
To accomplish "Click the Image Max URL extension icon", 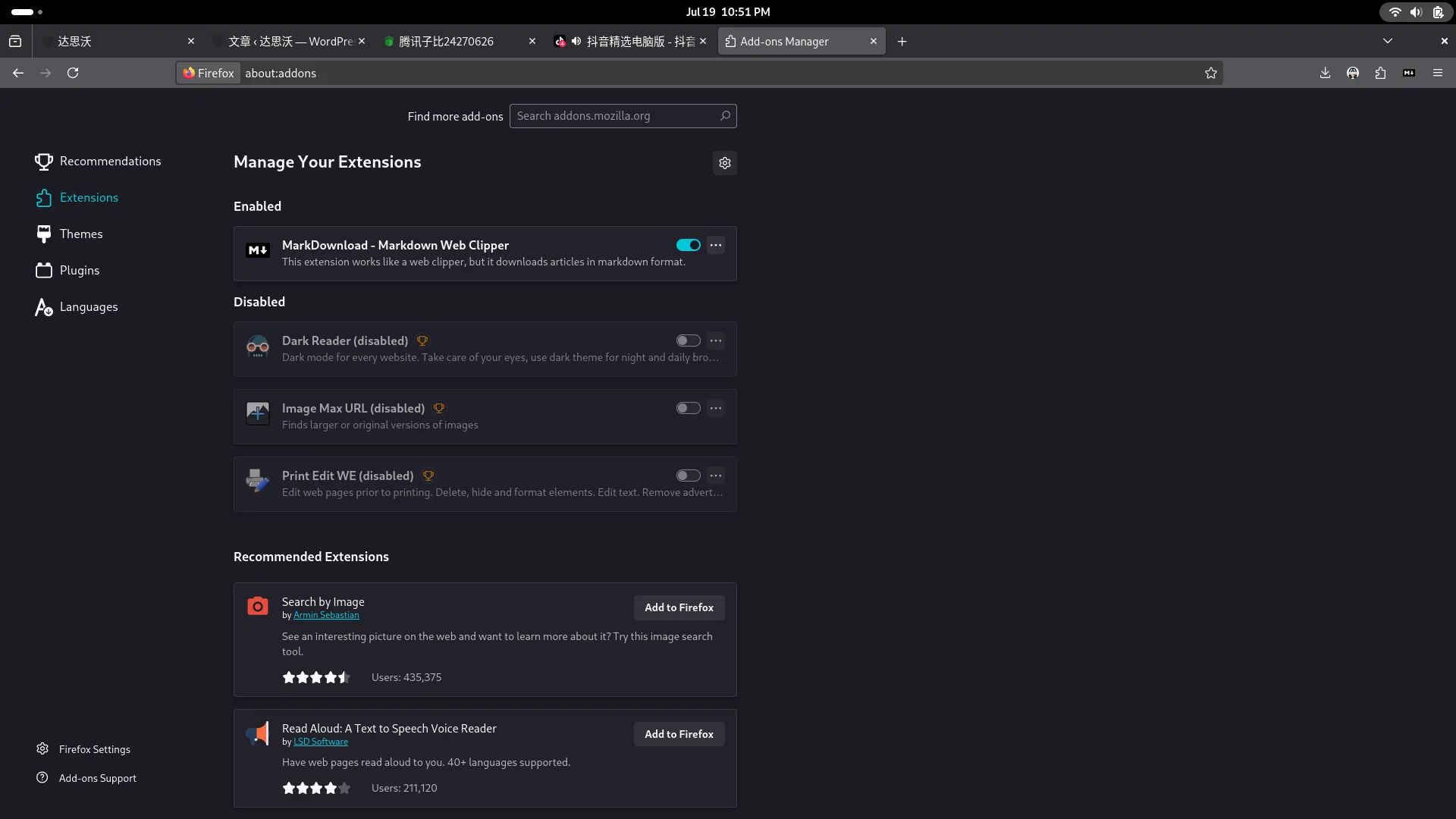I will pos(258,414).
